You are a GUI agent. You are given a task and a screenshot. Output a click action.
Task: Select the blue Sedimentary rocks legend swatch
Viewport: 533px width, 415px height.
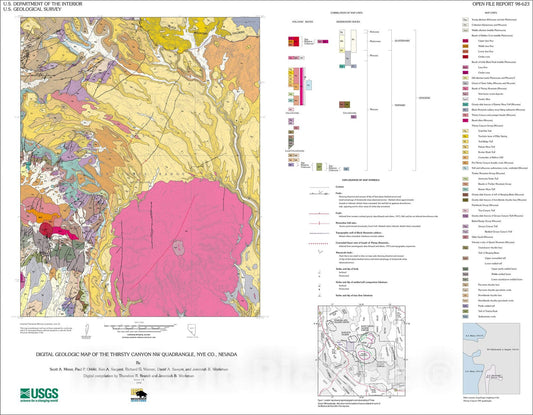tap(465, 317)
